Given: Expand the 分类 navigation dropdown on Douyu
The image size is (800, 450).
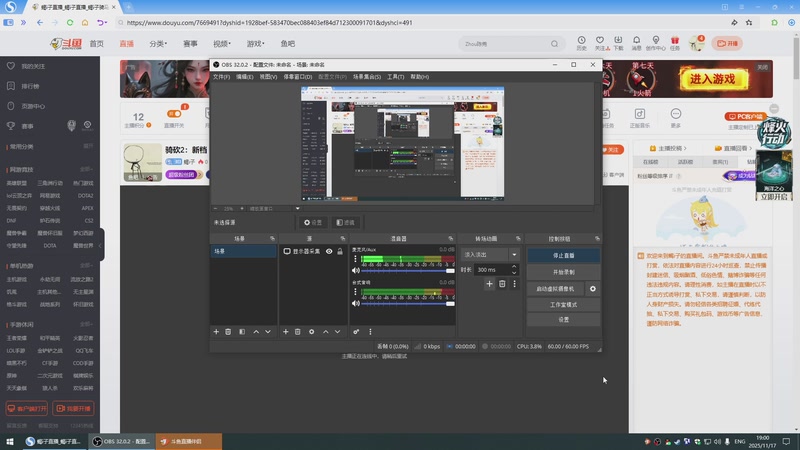Looking at the screenshot, I should tap(158, 44).
